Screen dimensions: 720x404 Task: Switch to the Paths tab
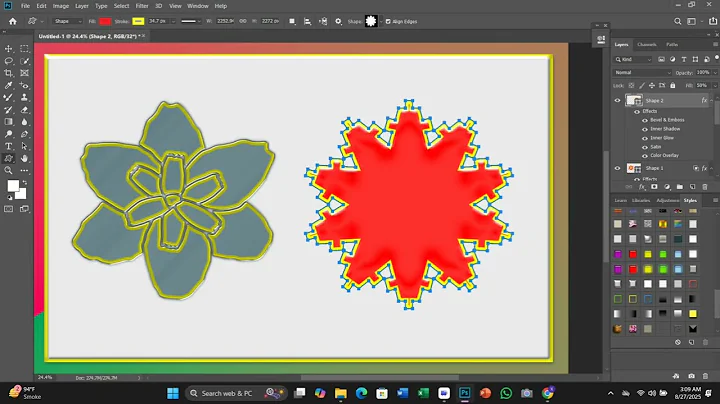pos(672,45)
